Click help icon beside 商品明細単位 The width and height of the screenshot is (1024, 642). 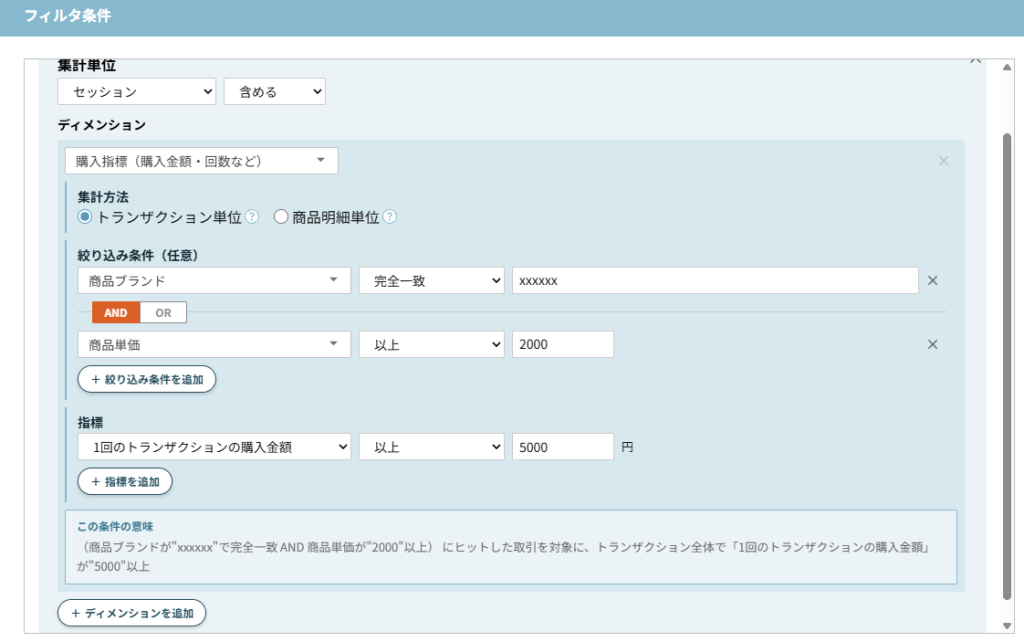[389, 217]
